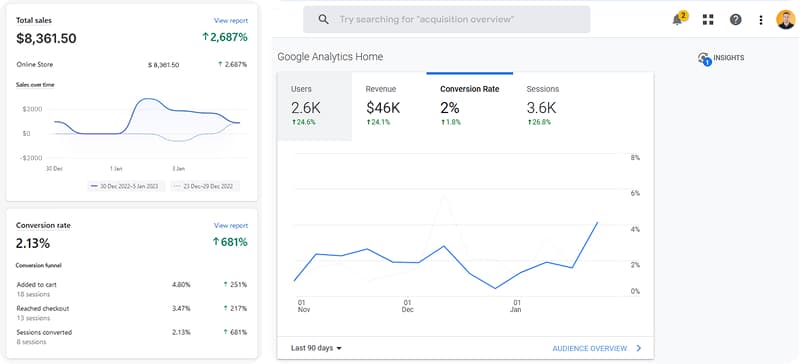Open the three-dot more options menu

pos(761,20)
